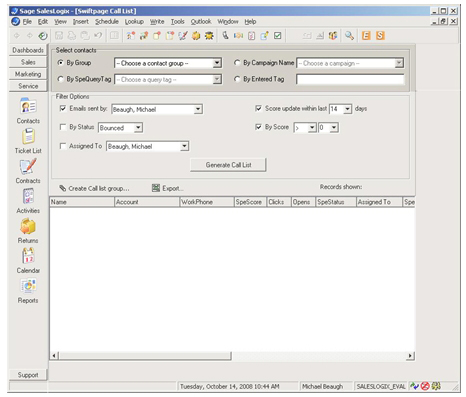Click the WorkPhone column header
This screenshot has width=466, height=397.
pos(206,202)
